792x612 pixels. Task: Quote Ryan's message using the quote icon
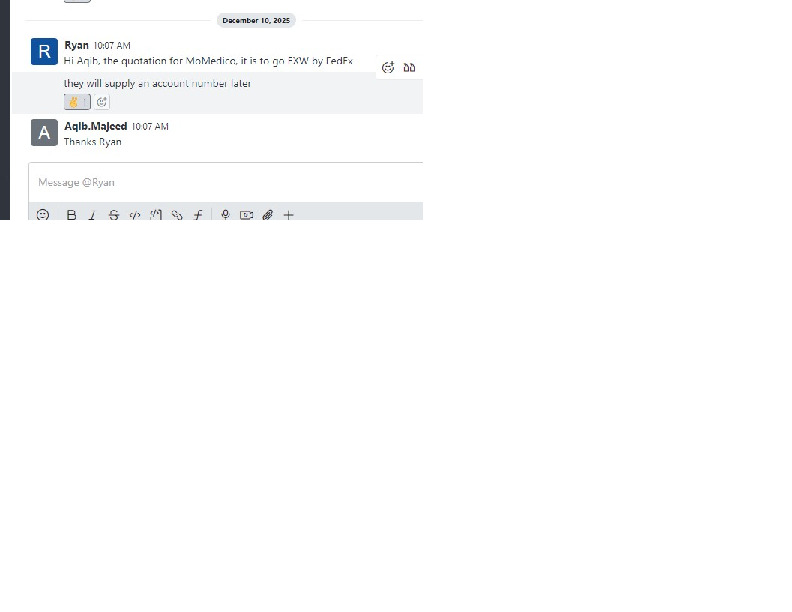[409, 67]
